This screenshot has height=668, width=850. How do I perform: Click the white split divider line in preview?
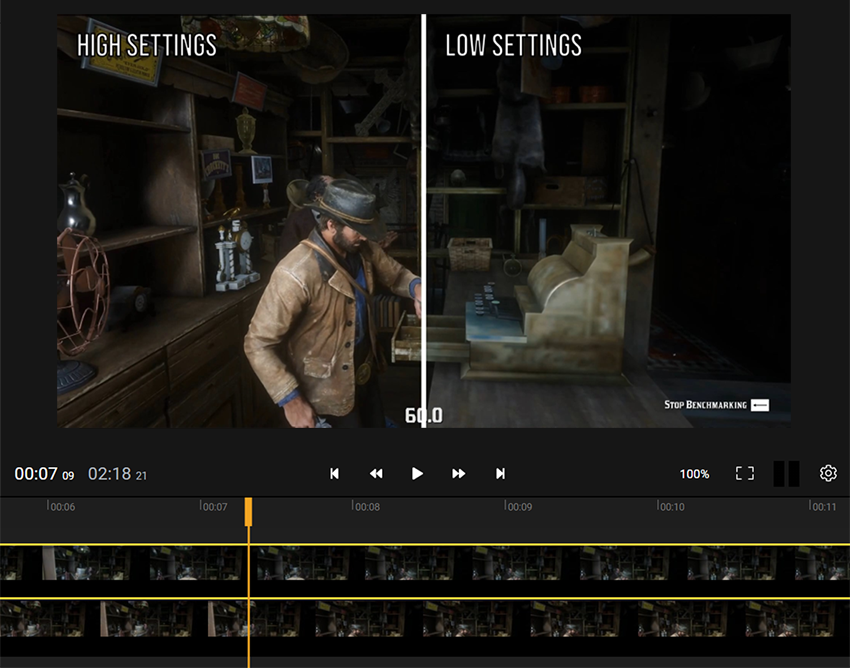[x=423, y=221]
